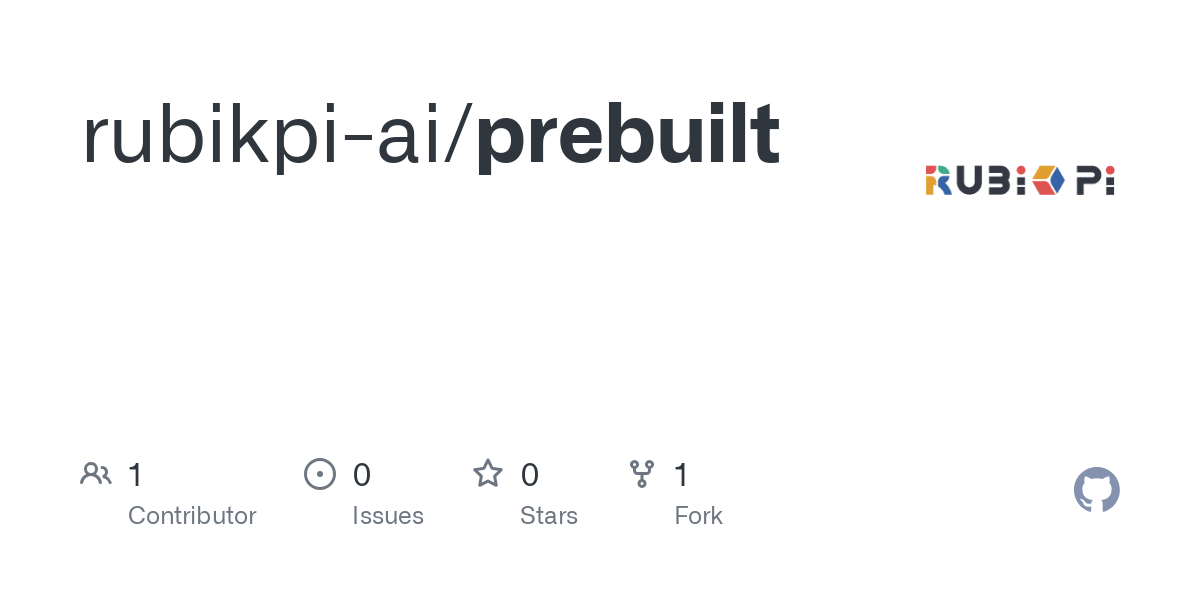The height and width of the screenshot is (600, 1200).
Task: Click the colorful cube in the Rubik logo
Action: pyautogui.click(x=1049, y=180)
